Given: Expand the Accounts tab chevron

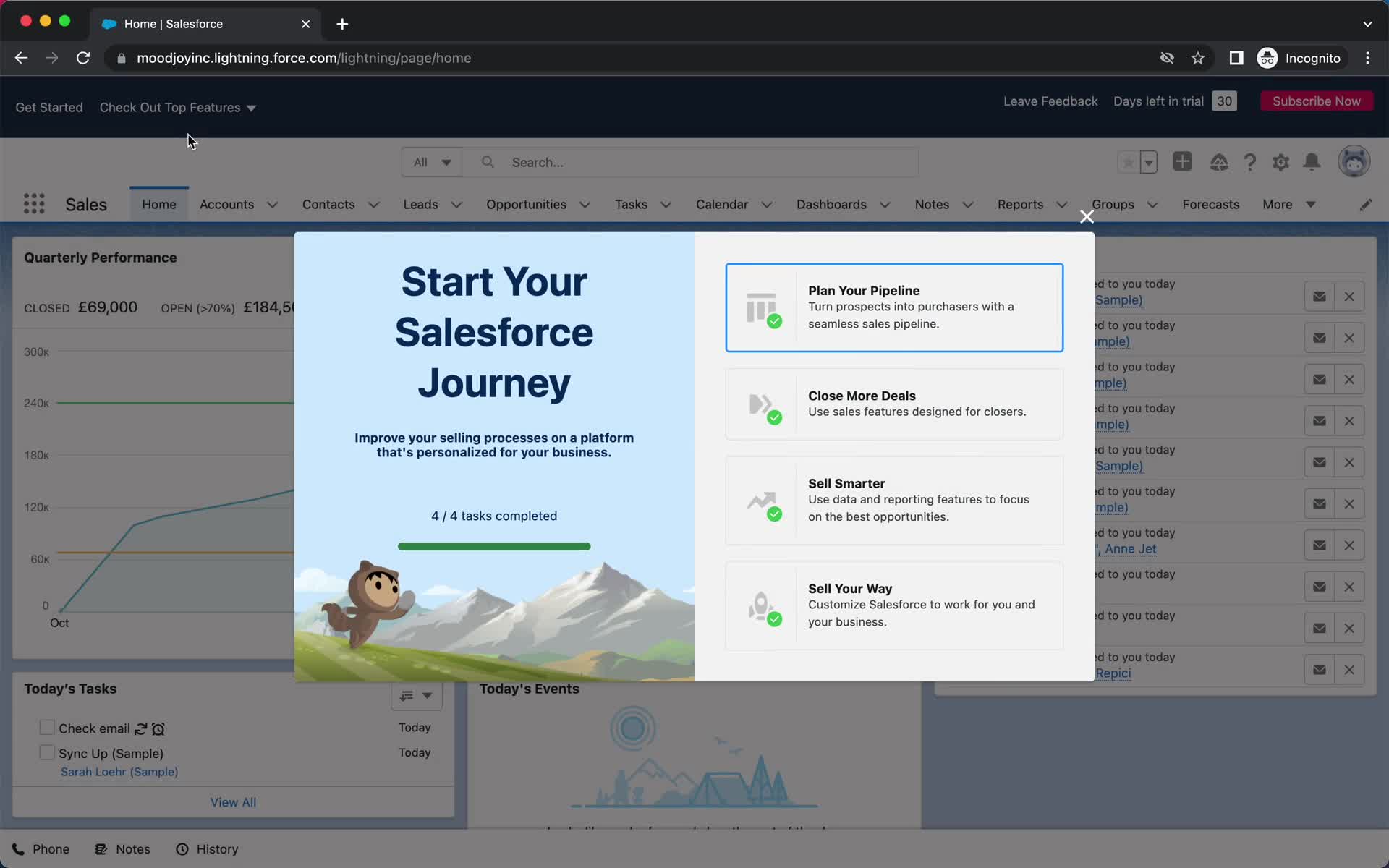Looking at the screenshot, I should point(272,205).
